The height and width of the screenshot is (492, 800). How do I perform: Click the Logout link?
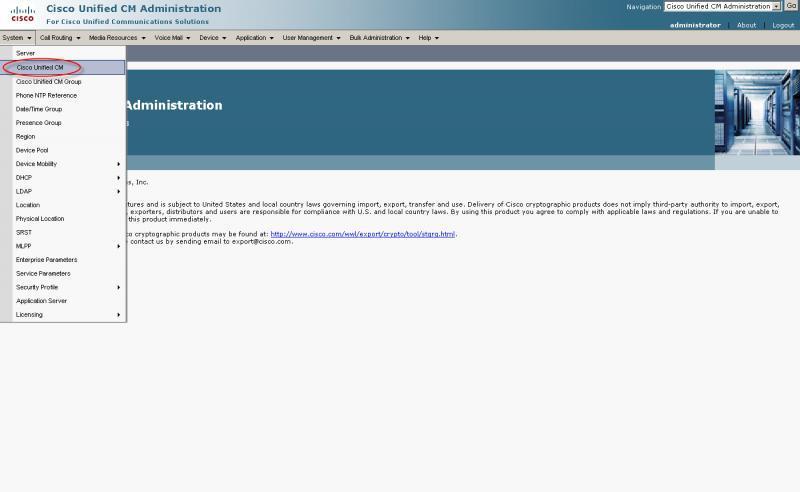[783, 25]
